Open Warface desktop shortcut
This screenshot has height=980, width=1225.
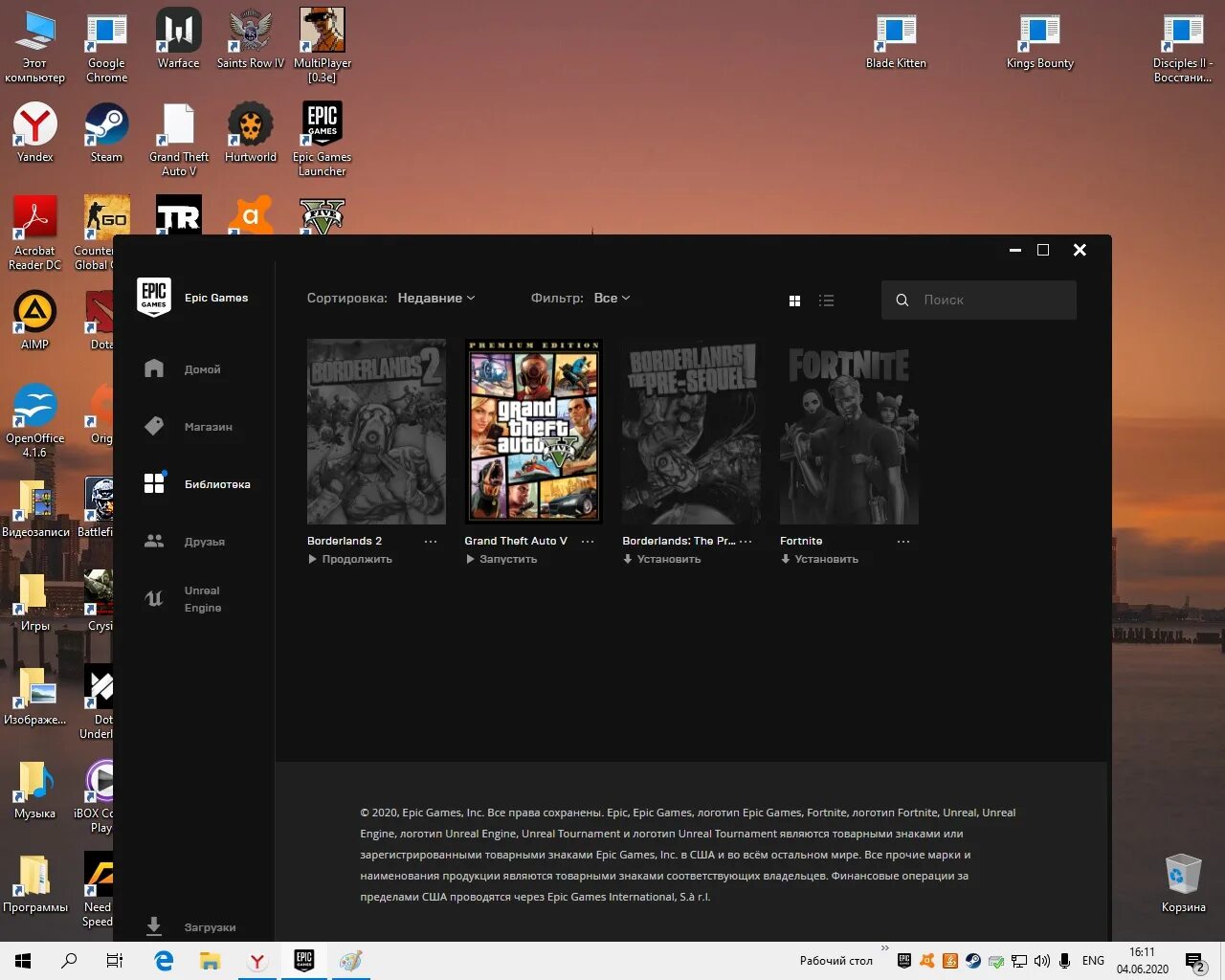click(x=178, y=39)
